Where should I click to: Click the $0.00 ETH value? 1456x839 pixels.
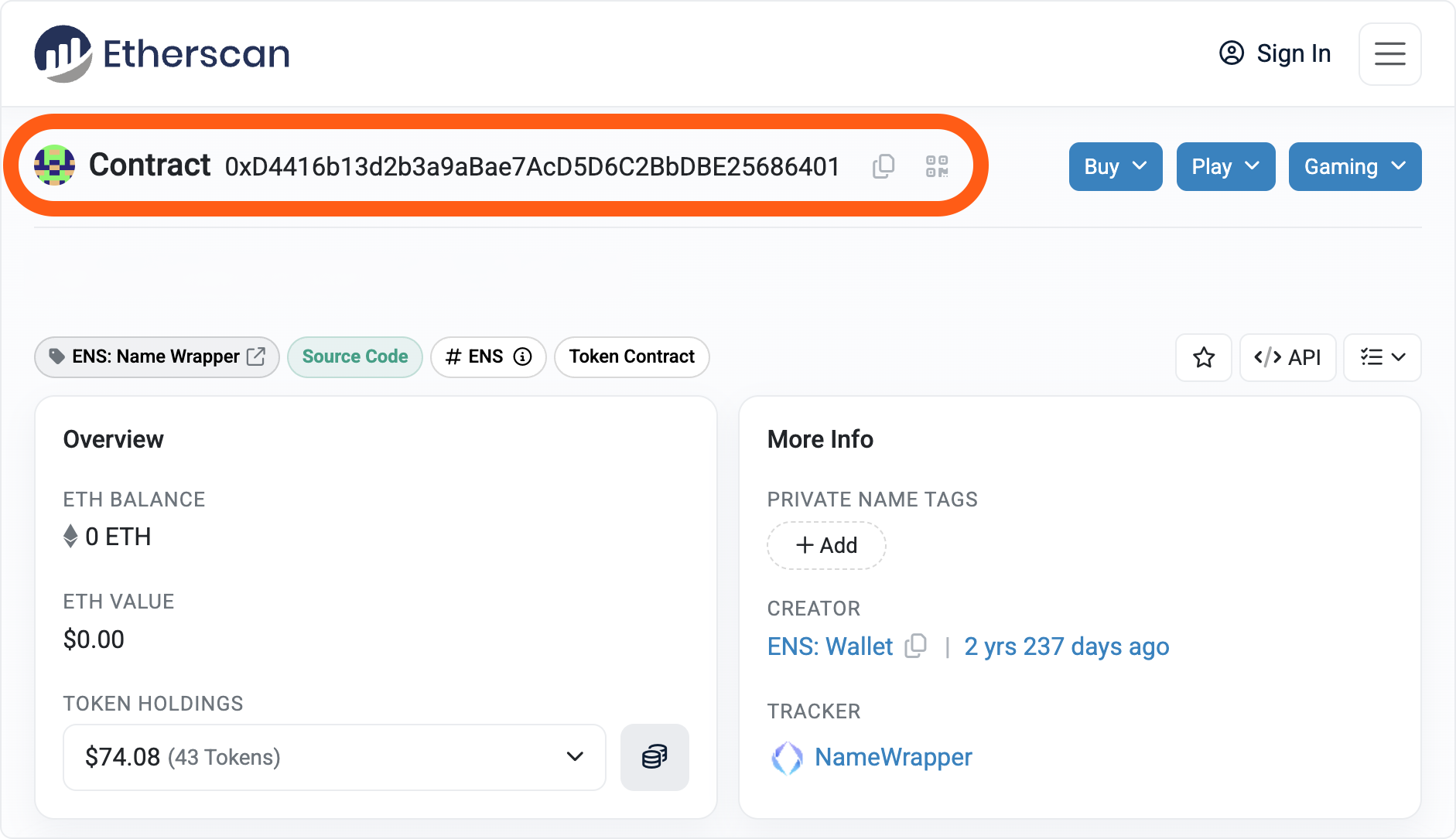(x=94, y=639)
